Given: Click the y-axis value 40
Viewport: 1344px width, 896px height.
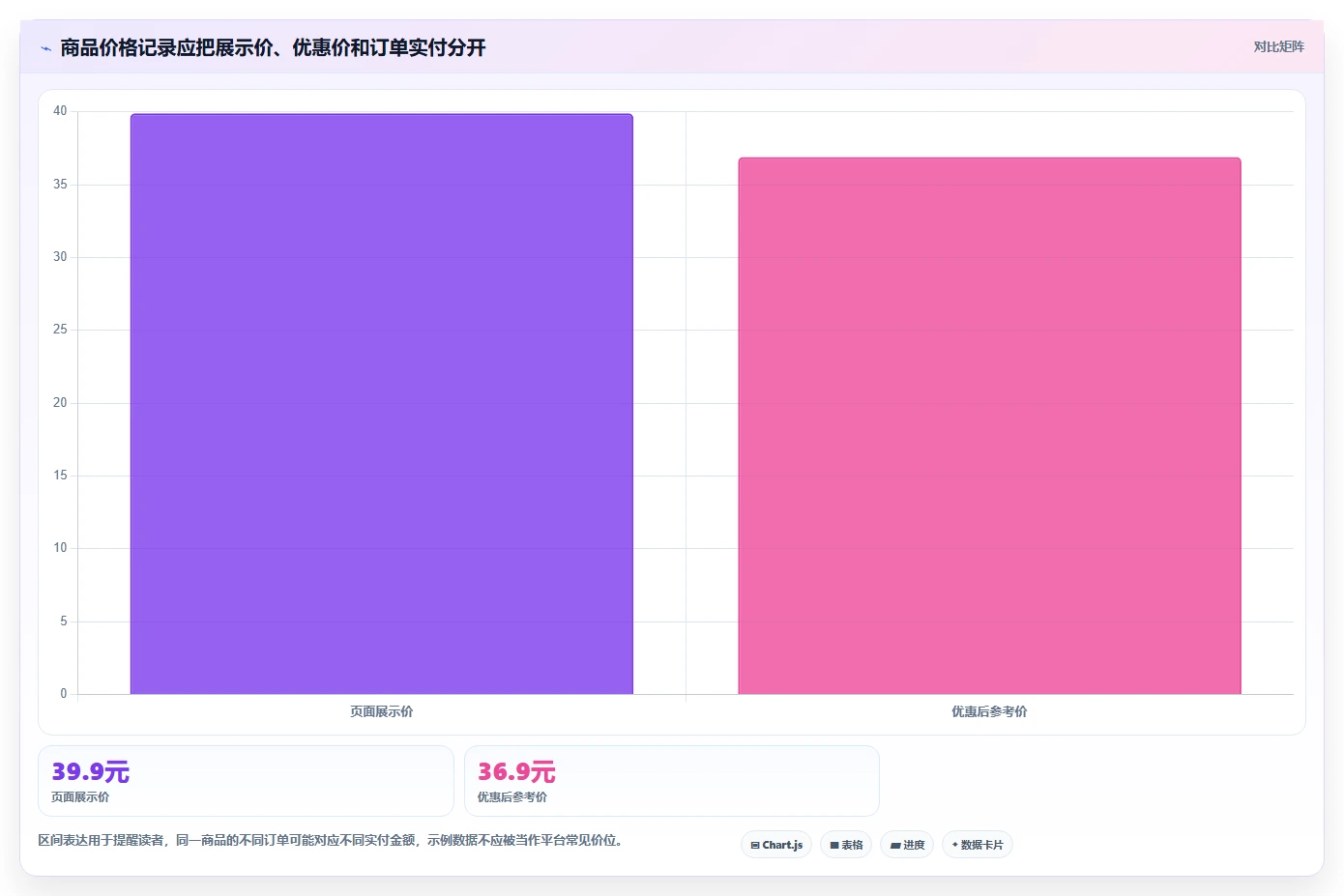Looking at the screenshot, I should [x=60, y=111].
